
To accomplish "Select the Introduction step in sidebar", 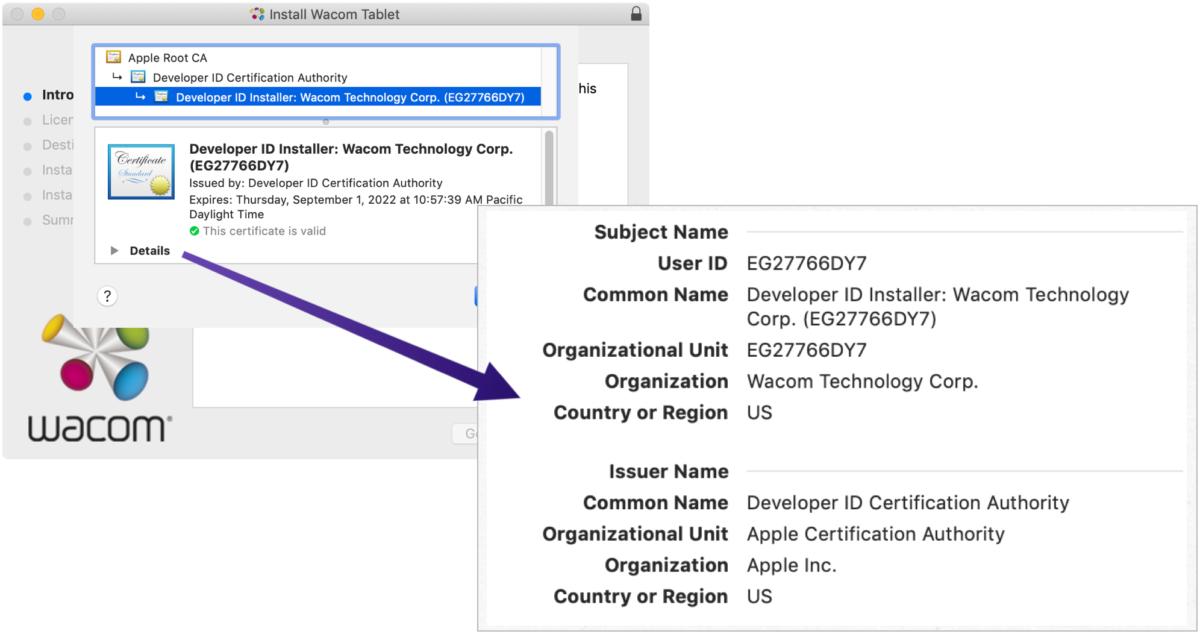I will [48, 95].
